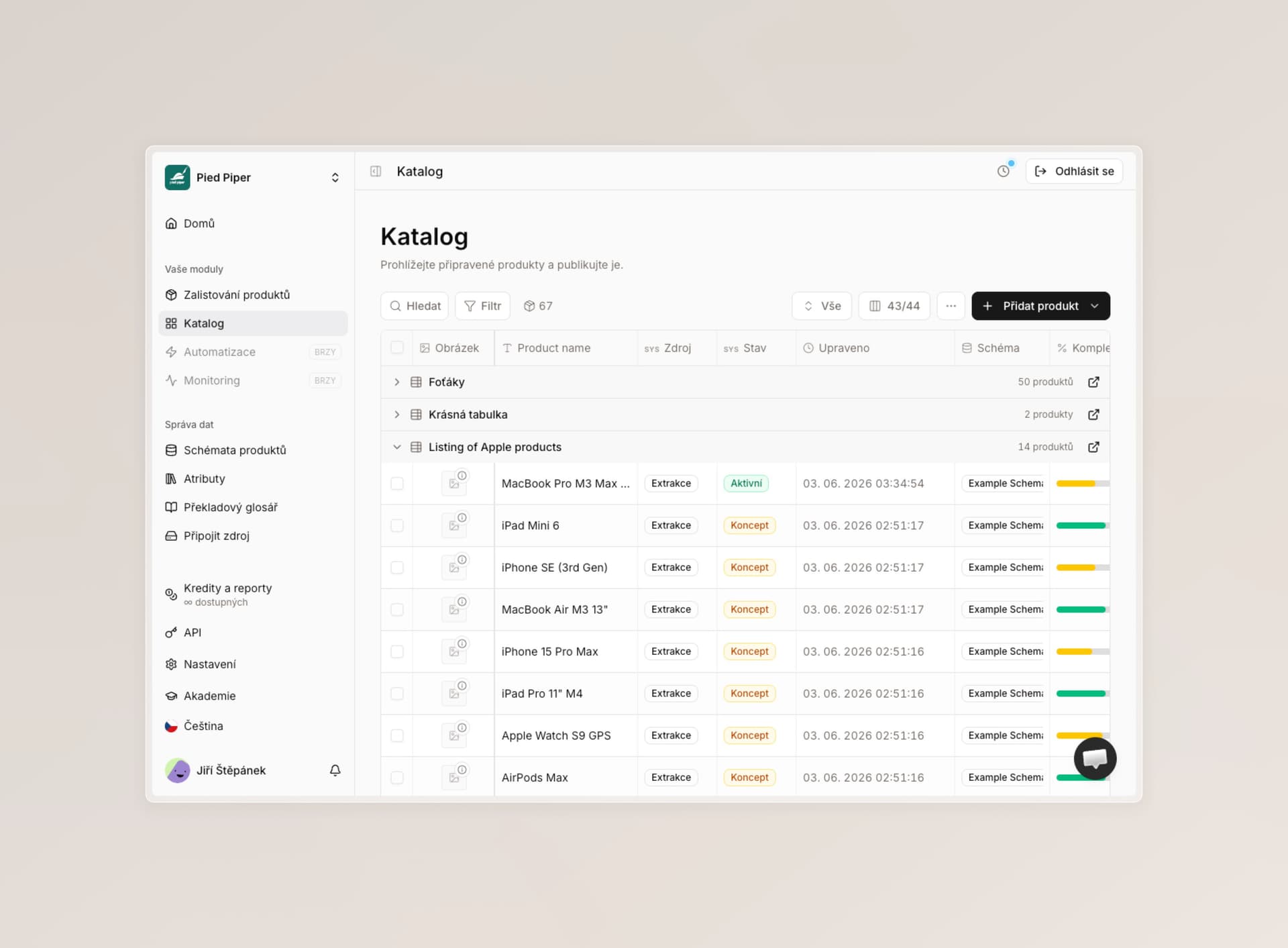
Task: Open Fotáky table in new window
Action: [x=1093, y=382]
